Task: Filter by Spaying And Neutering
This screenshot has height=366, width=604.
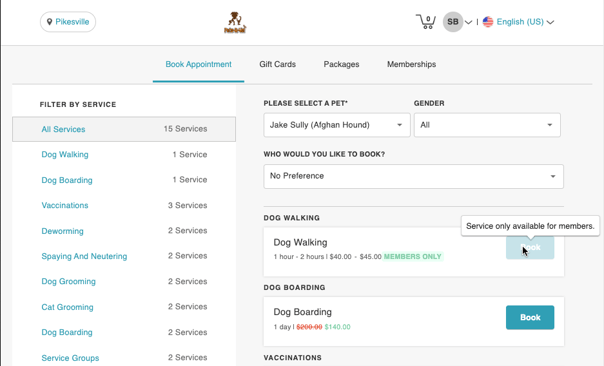Action: [x=84, y=256]
